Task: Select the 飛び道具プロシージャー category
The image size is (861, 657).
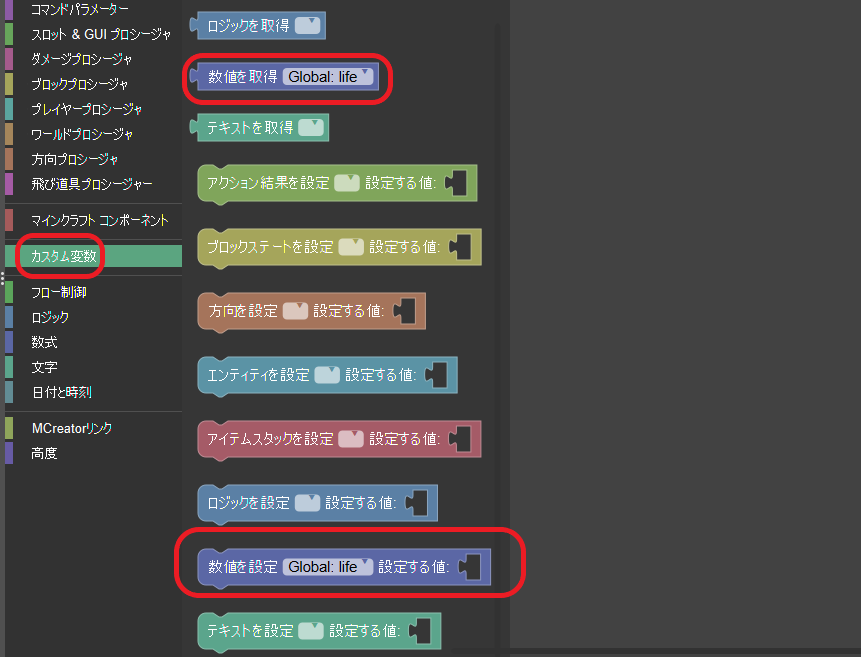Action: point(92,184)
